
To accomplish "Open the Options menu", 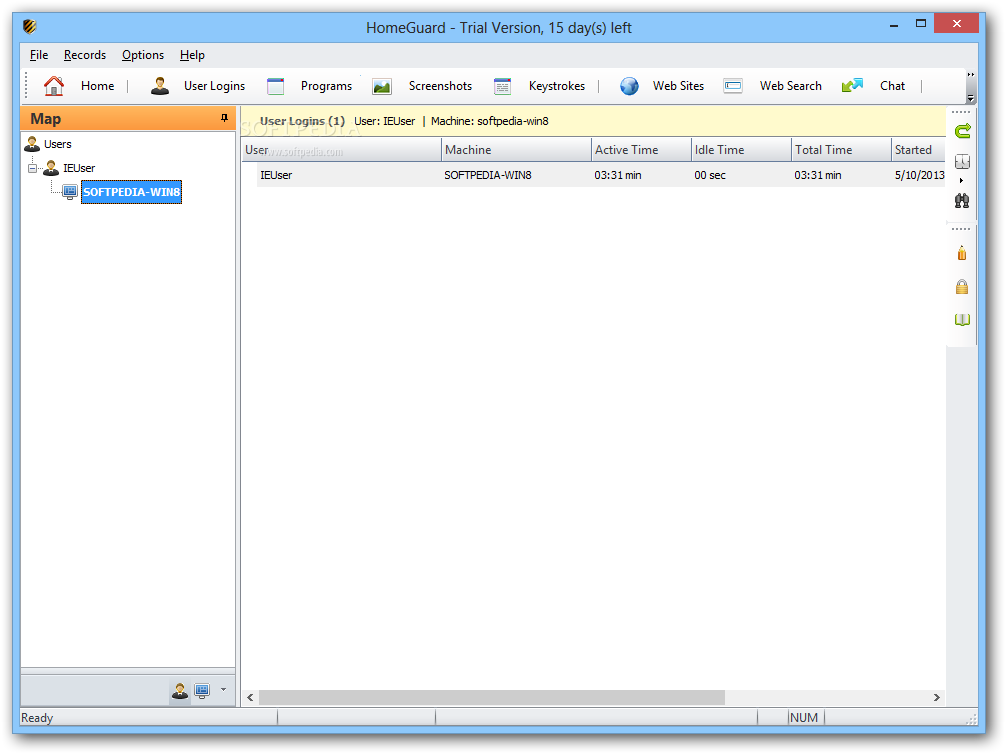I will pyautogui.click(x=142, y=55).
